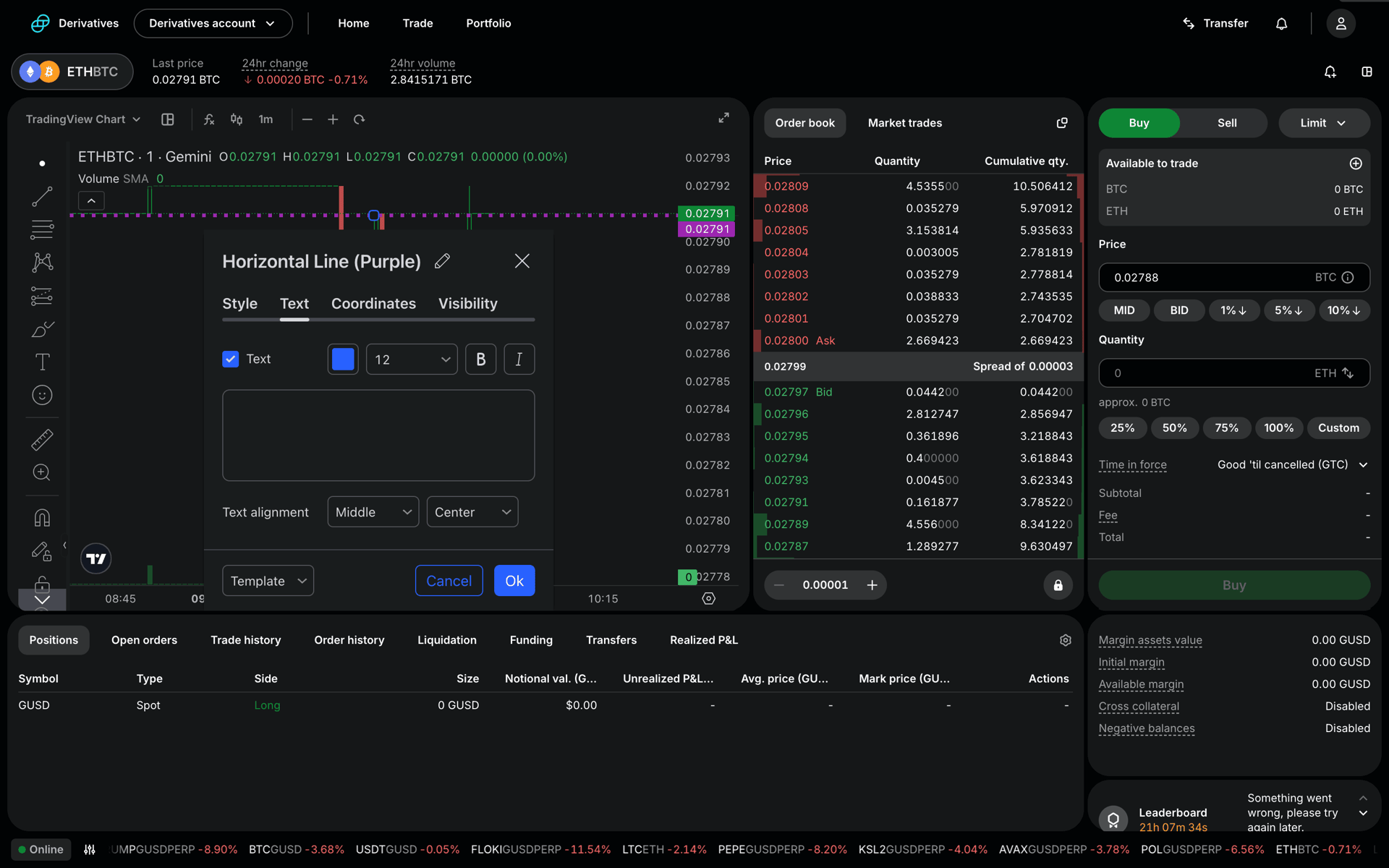The height and width of the screenshot is (868, 1389).
Task: Switch to Coordinates tab
Action: (373, 304)
